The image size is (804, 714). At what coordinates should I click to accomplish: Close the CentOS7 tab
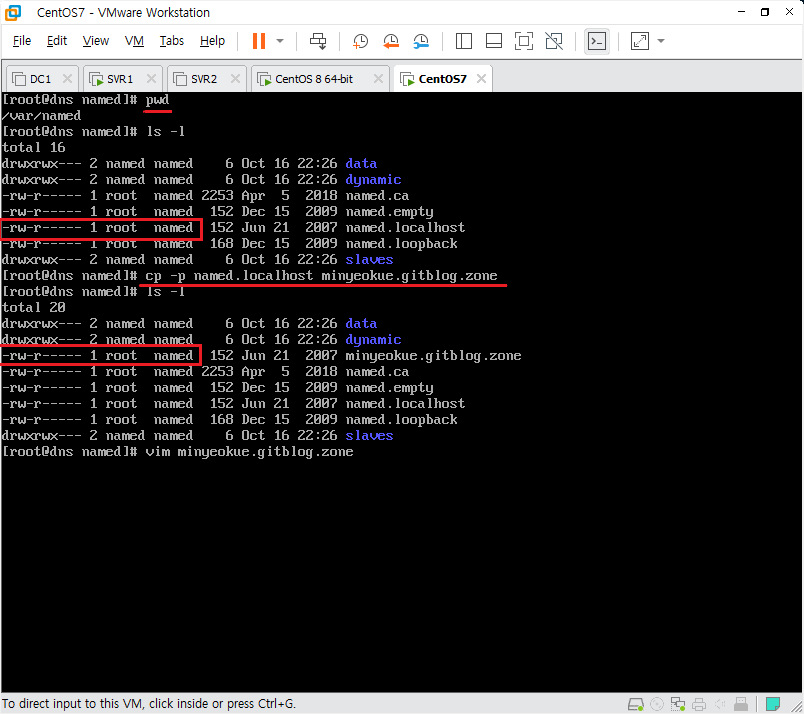[x=481, y=78]
